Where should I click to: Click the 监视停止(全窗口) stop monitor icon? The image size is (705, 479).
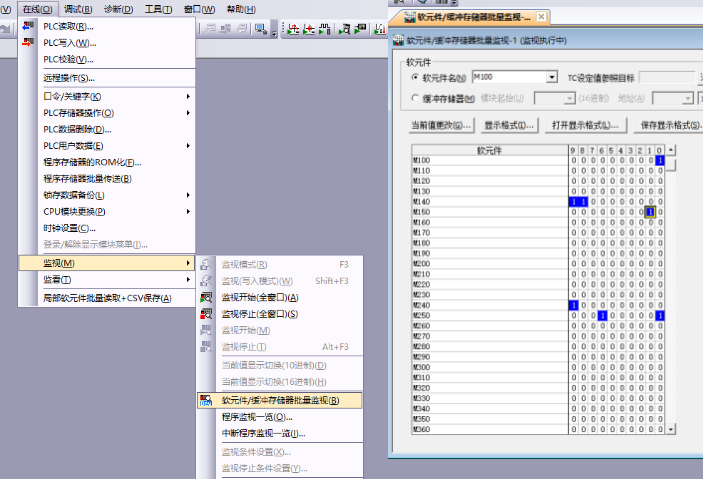click(206, 314)
